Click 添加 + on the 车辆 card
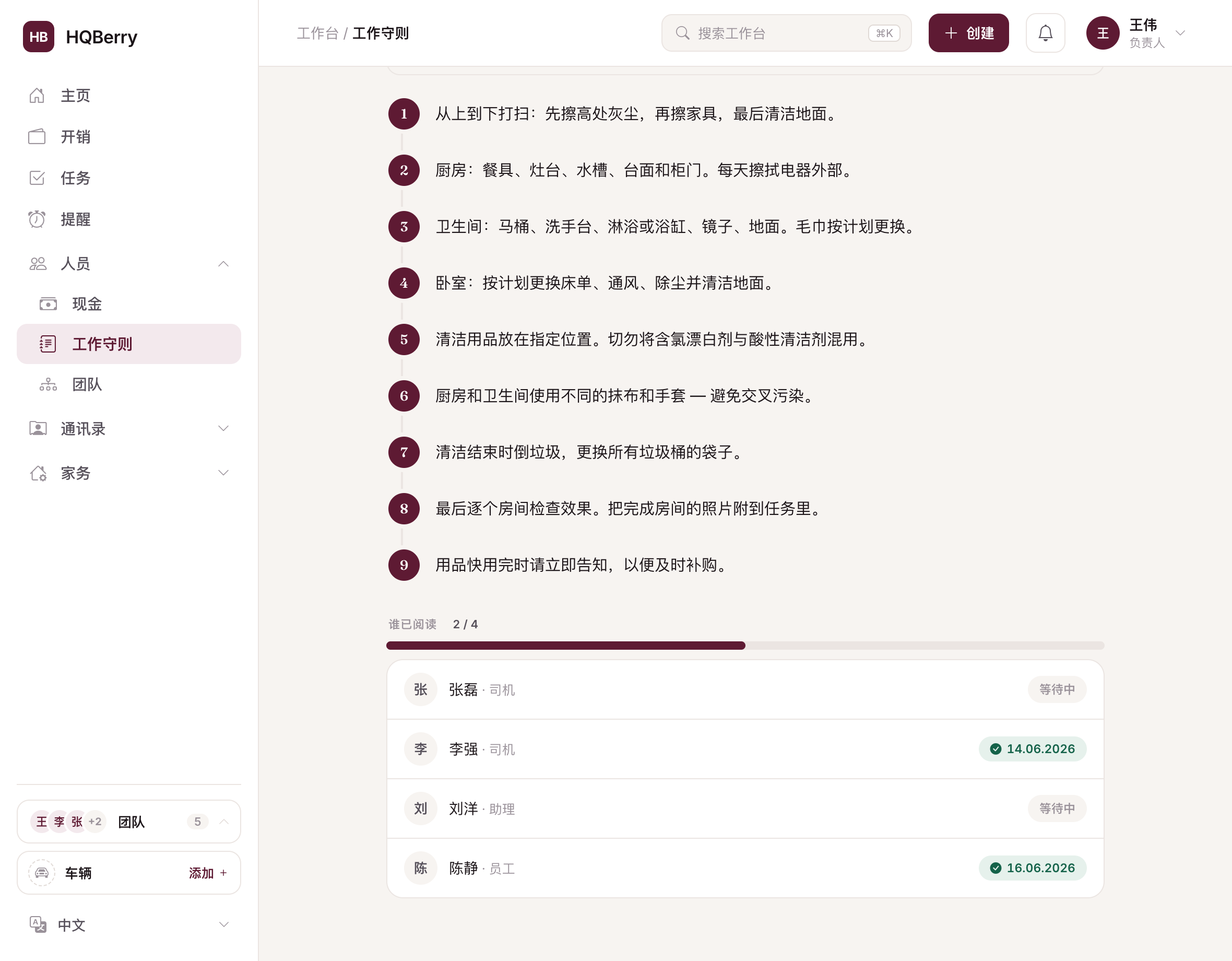 pos(208,873)
